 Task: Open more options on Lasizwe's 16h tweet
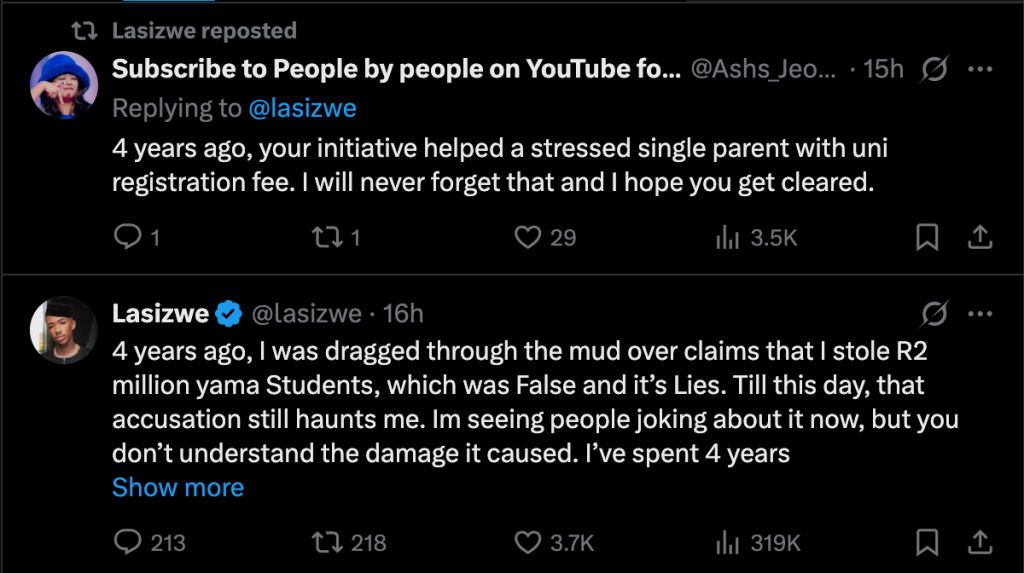point(981,314)
